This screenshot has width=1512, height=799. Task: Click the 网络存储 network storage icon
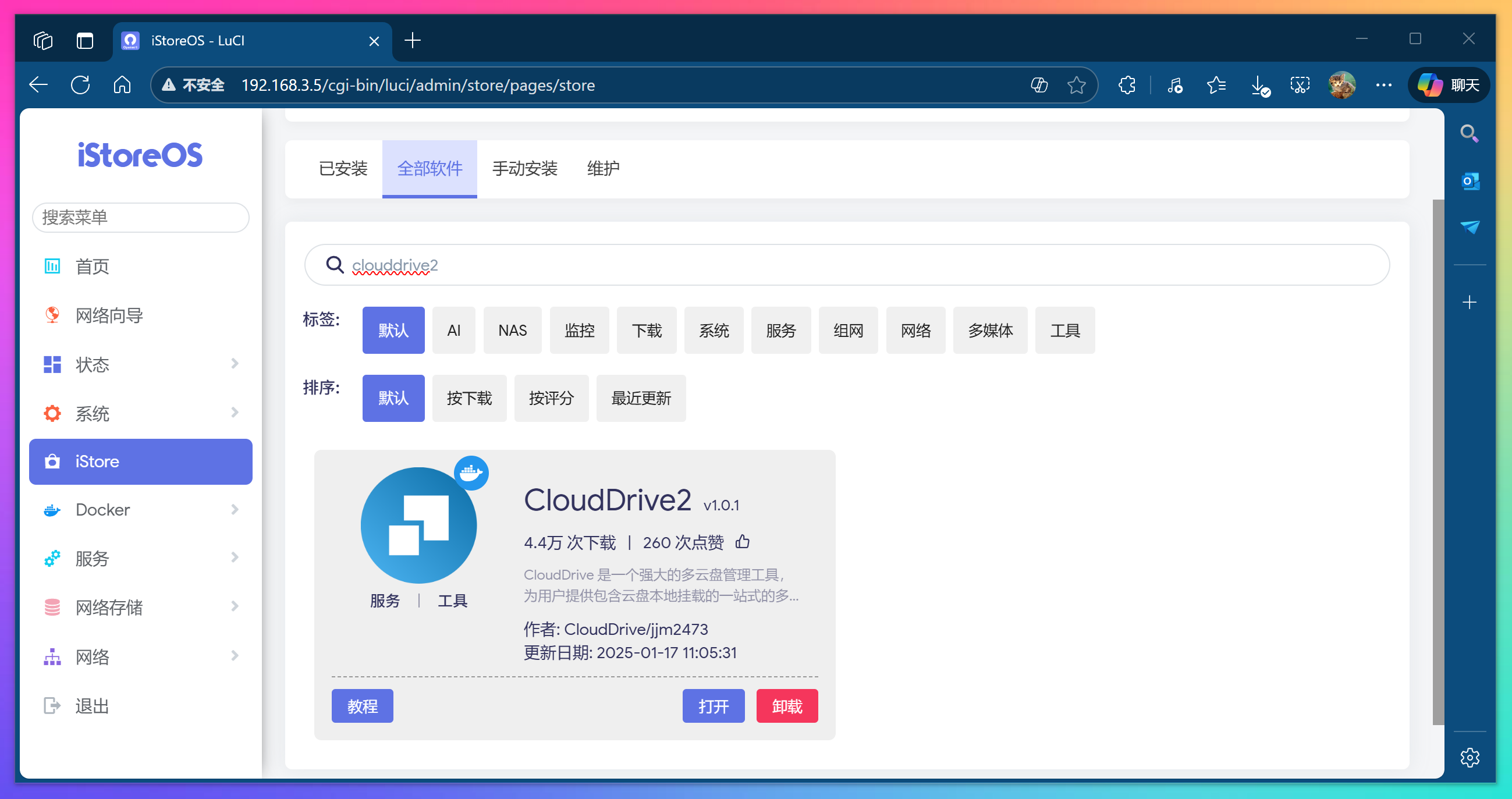52,607
